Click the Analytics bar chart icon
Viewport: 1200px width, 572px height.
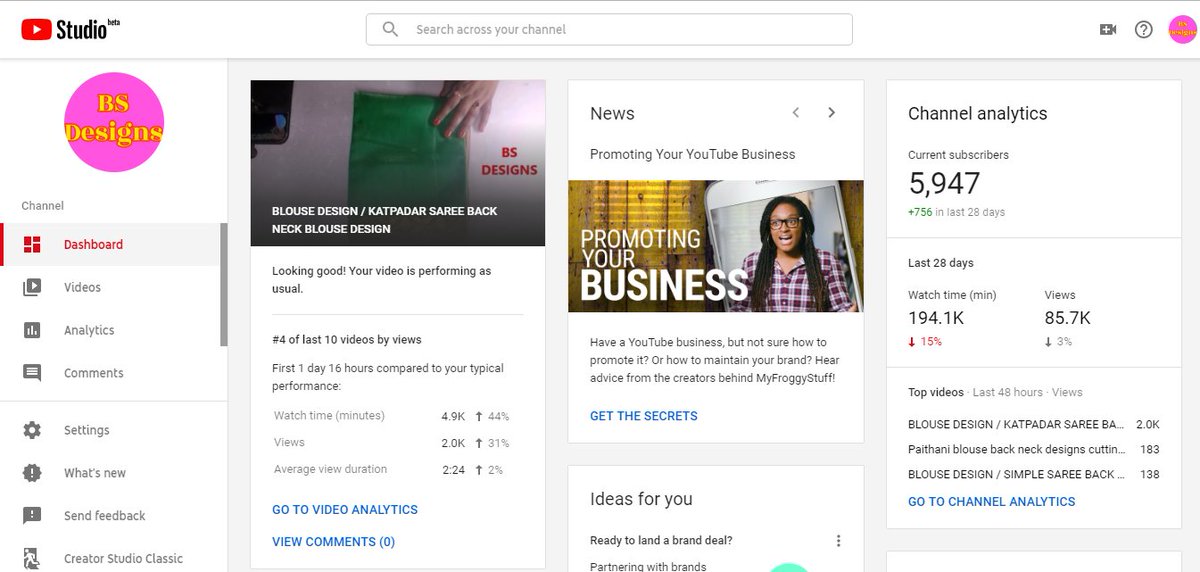[32, 330]
